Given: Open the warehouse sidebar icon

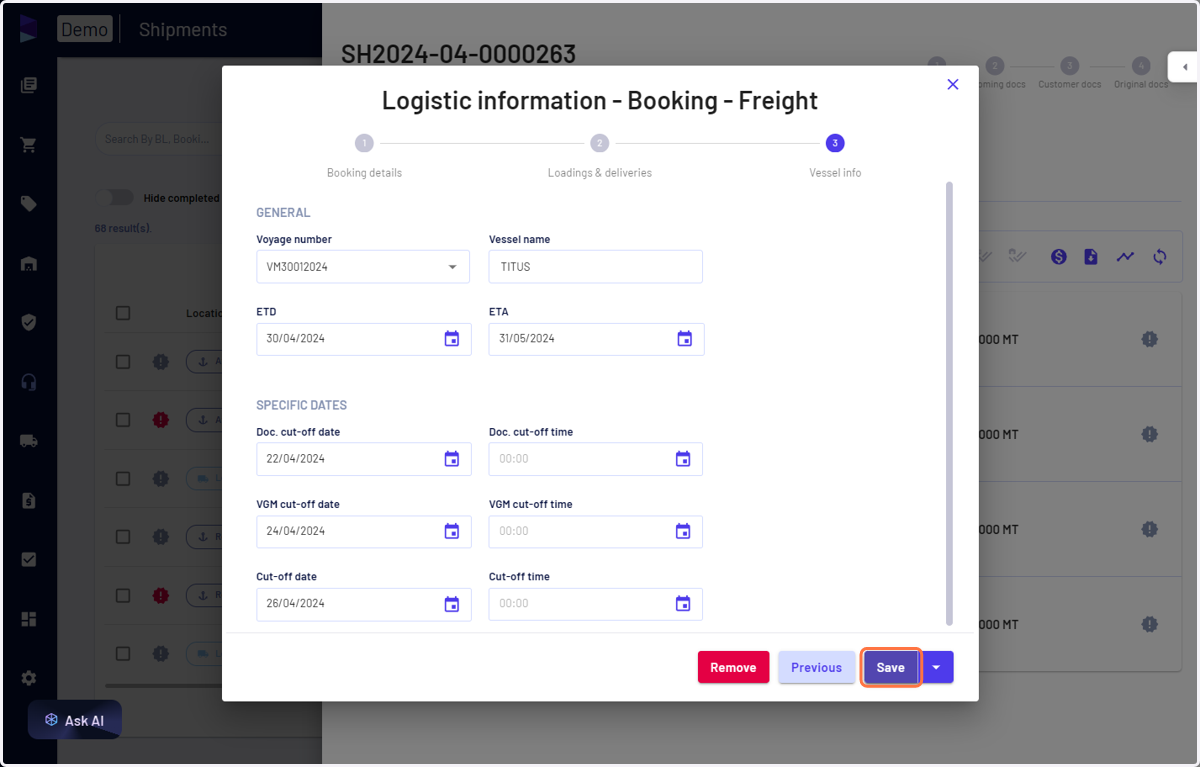Looking at the screenshot, I should click(x=29, y=264).
